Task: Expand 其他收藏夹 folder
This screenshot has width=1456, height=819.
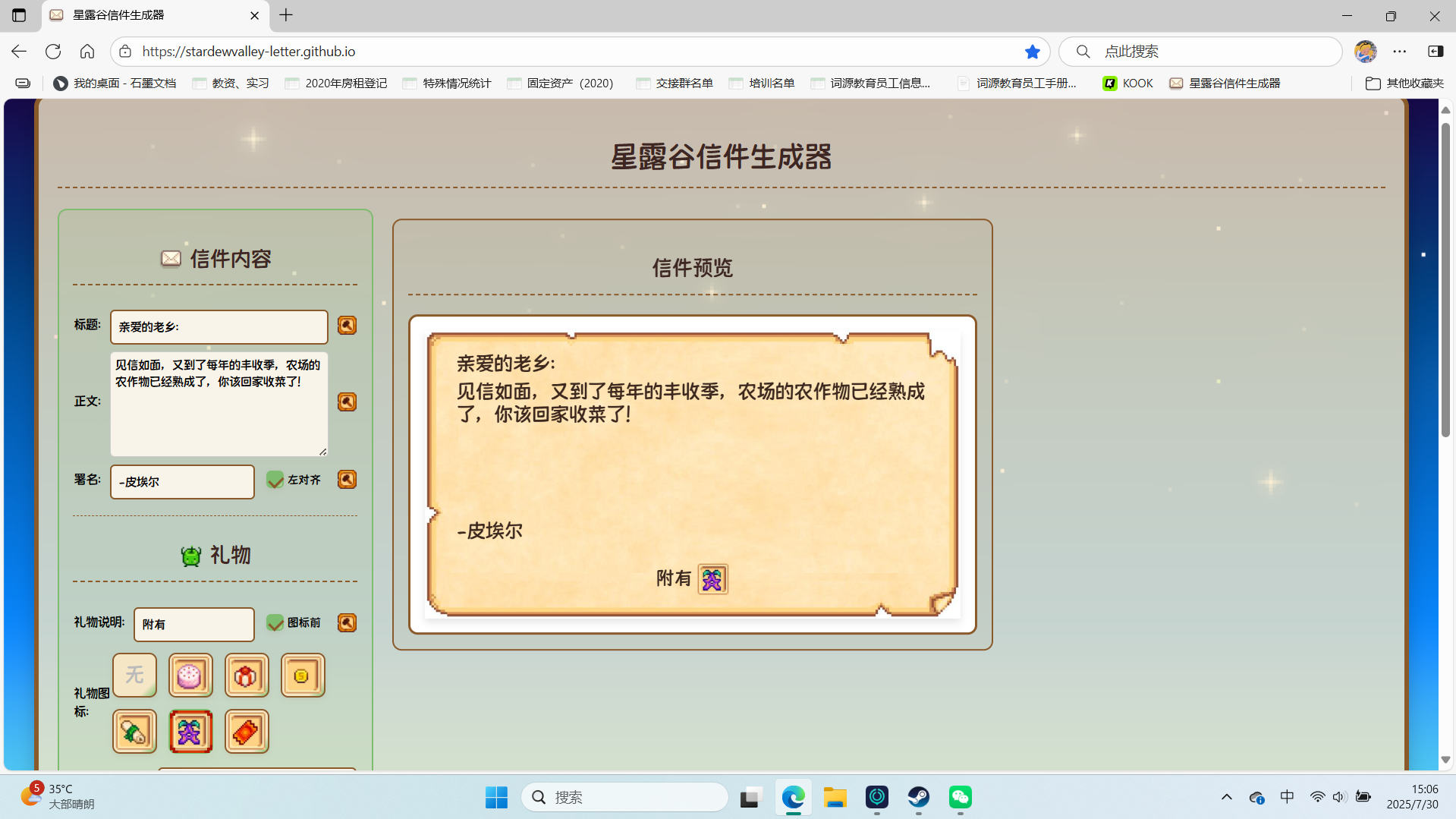Action: [x=1404, y=83]
